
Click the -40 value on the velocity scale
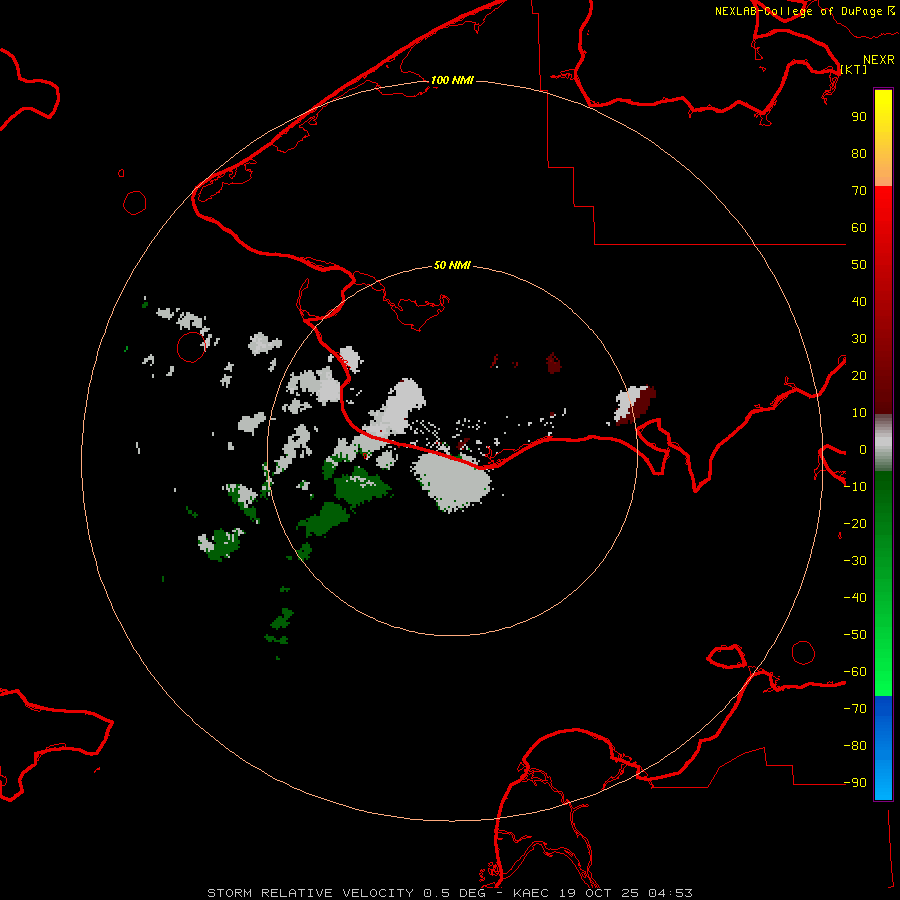tap(855, 598)
